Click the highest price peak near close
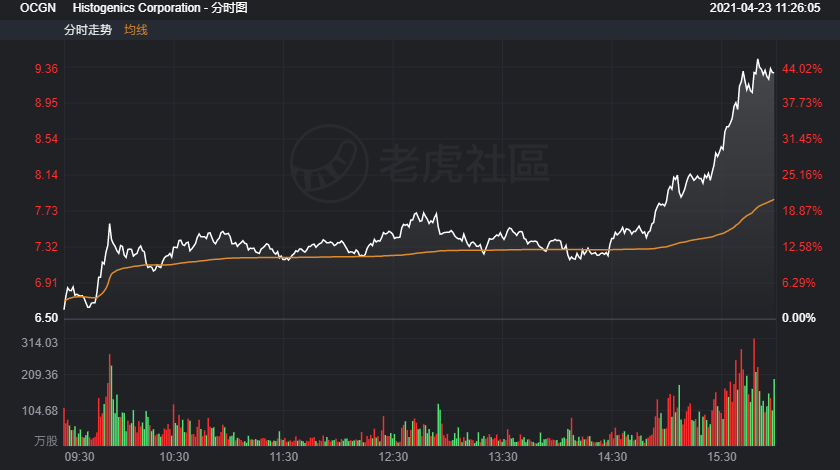Image resolution: width=840 pixels, height=470 pixels. [x=758, y=61]
